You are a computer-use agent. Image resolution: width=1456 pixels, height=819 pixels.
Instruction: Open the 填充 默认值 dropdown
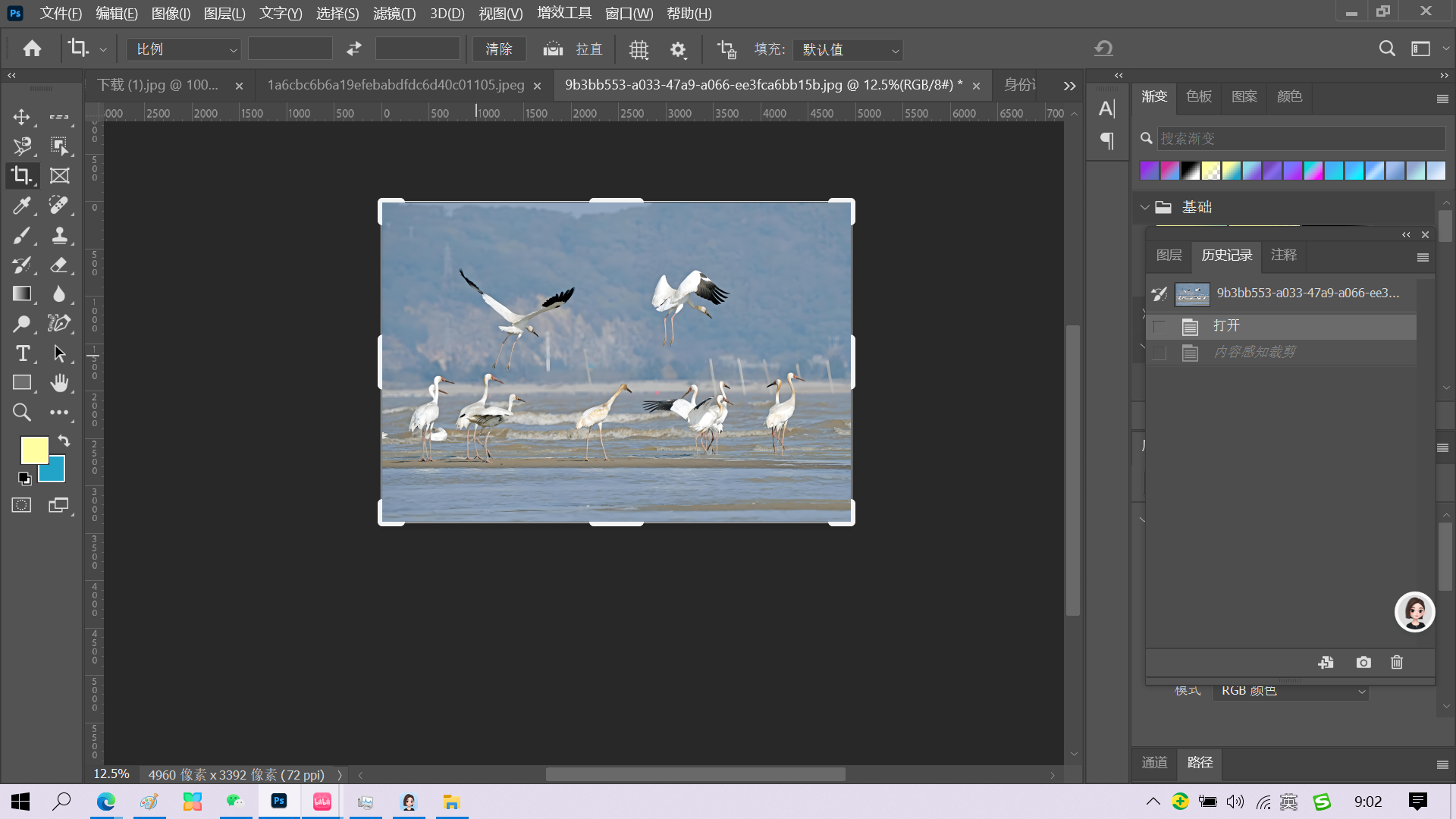(848, 50)
